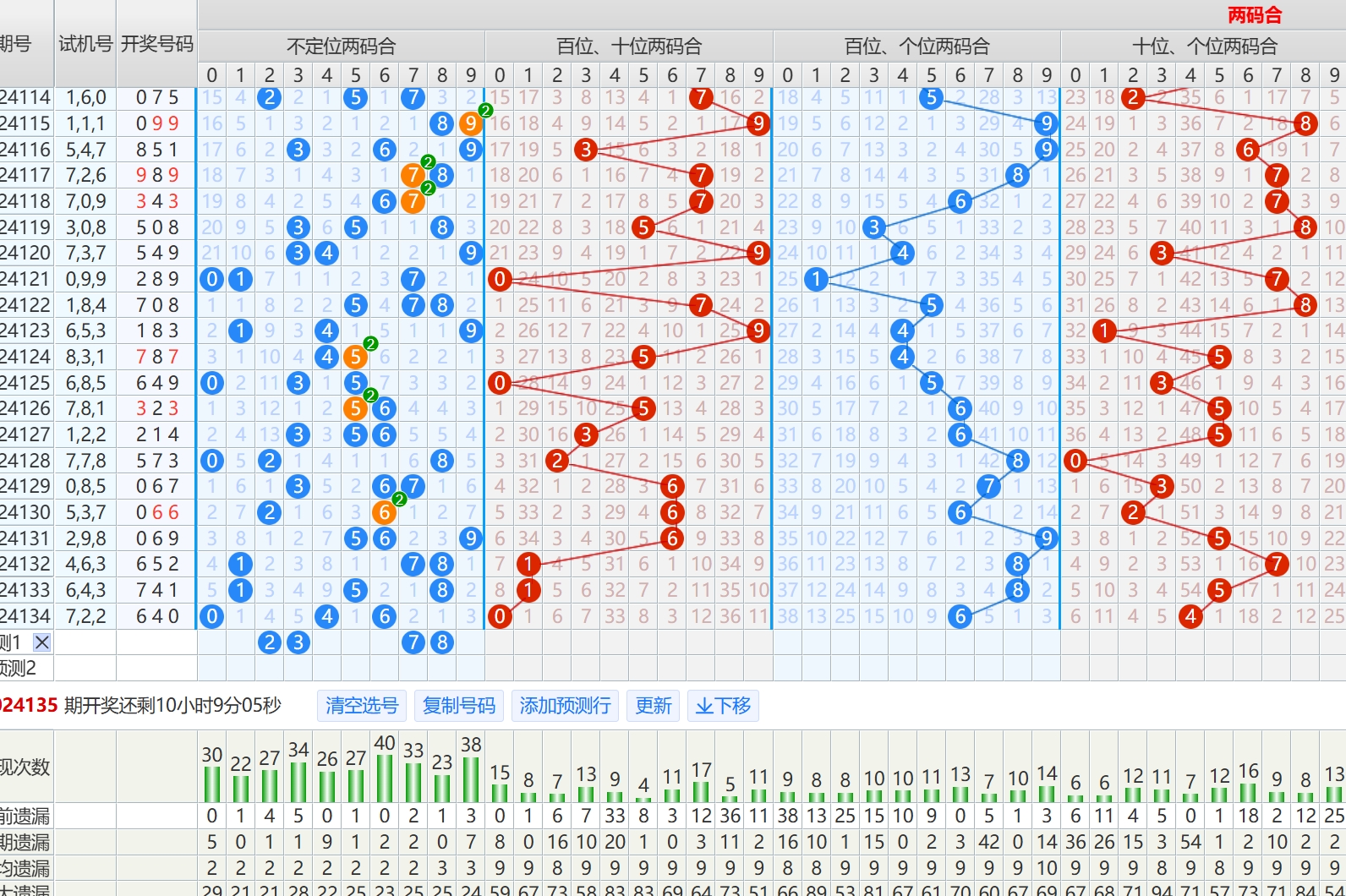
Task: Click the green bar labeled 40
Action: click(384, 778)
